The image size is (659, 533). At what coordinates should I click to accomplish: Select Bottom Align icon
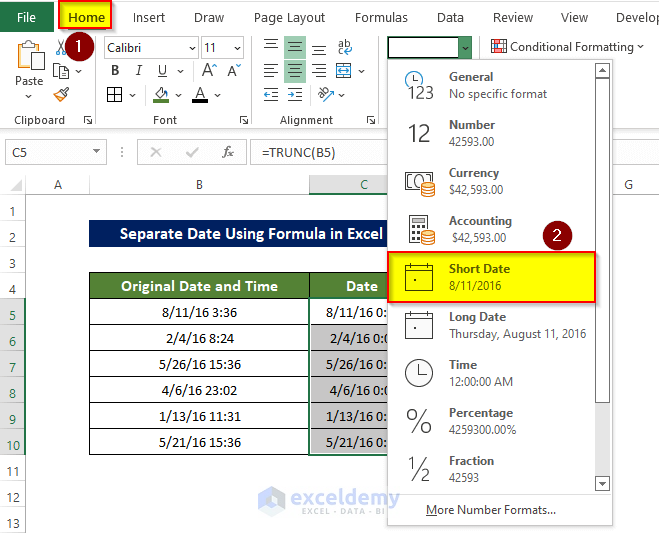coord(319,48)
